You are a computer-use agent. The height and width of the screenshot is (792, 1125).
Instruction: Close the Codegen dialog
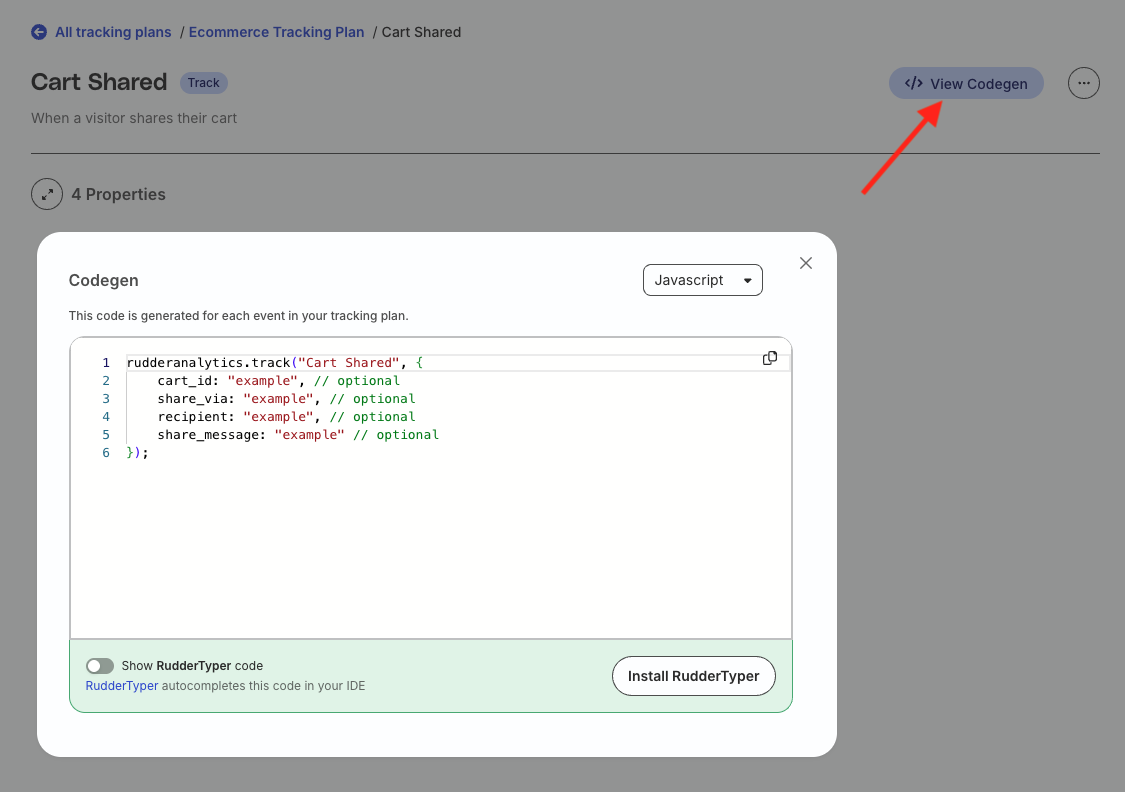(806, 263)
